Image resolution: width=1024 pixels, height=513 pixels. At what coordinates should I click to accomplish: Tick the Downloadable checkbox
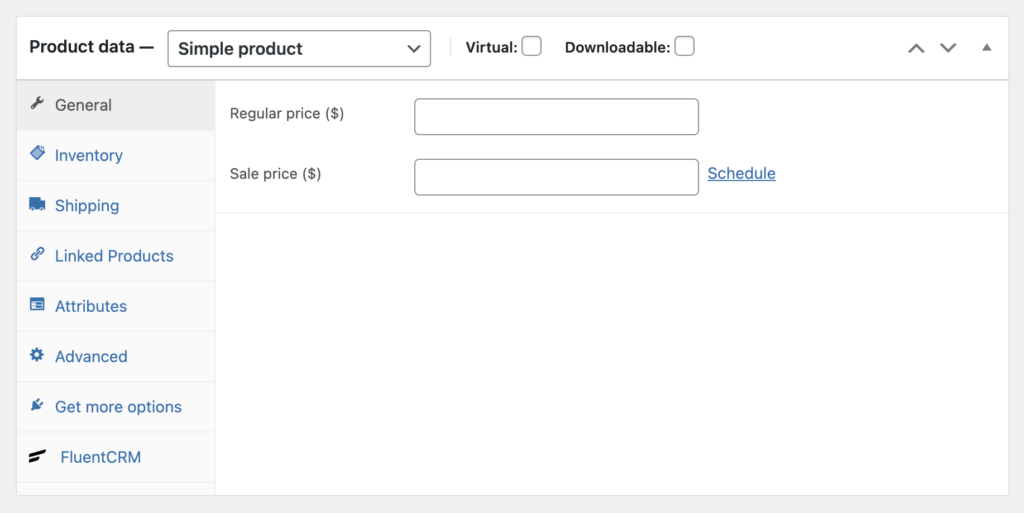click(x=684, y=46)
